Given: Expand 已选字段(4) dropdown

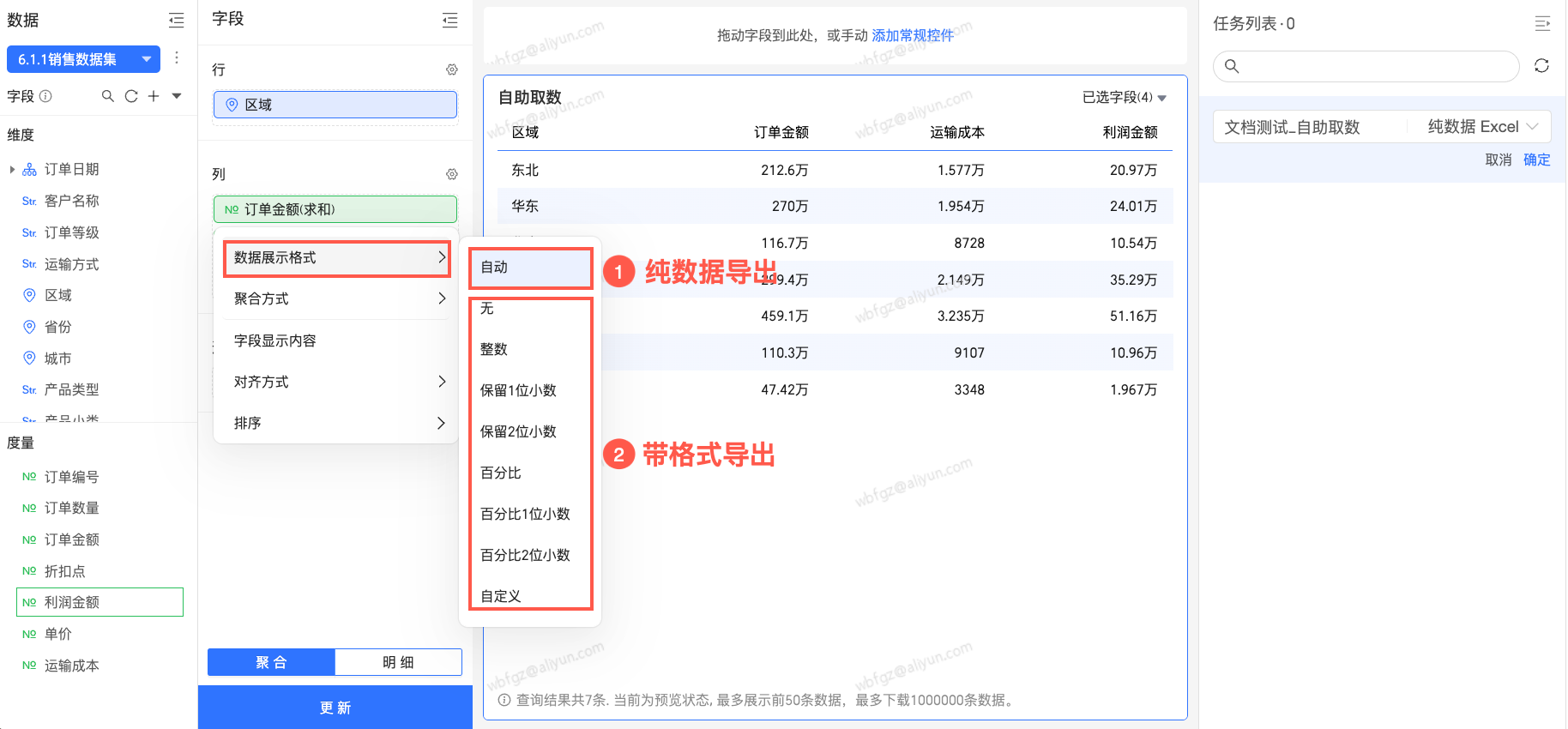Looking at the screenshot, I should (x=1124, y=98).
